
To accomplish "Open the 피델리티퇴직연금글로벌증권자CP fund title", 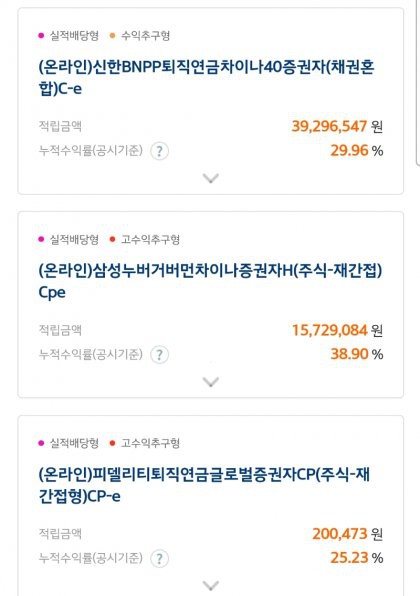I will [x=204, y=486].
